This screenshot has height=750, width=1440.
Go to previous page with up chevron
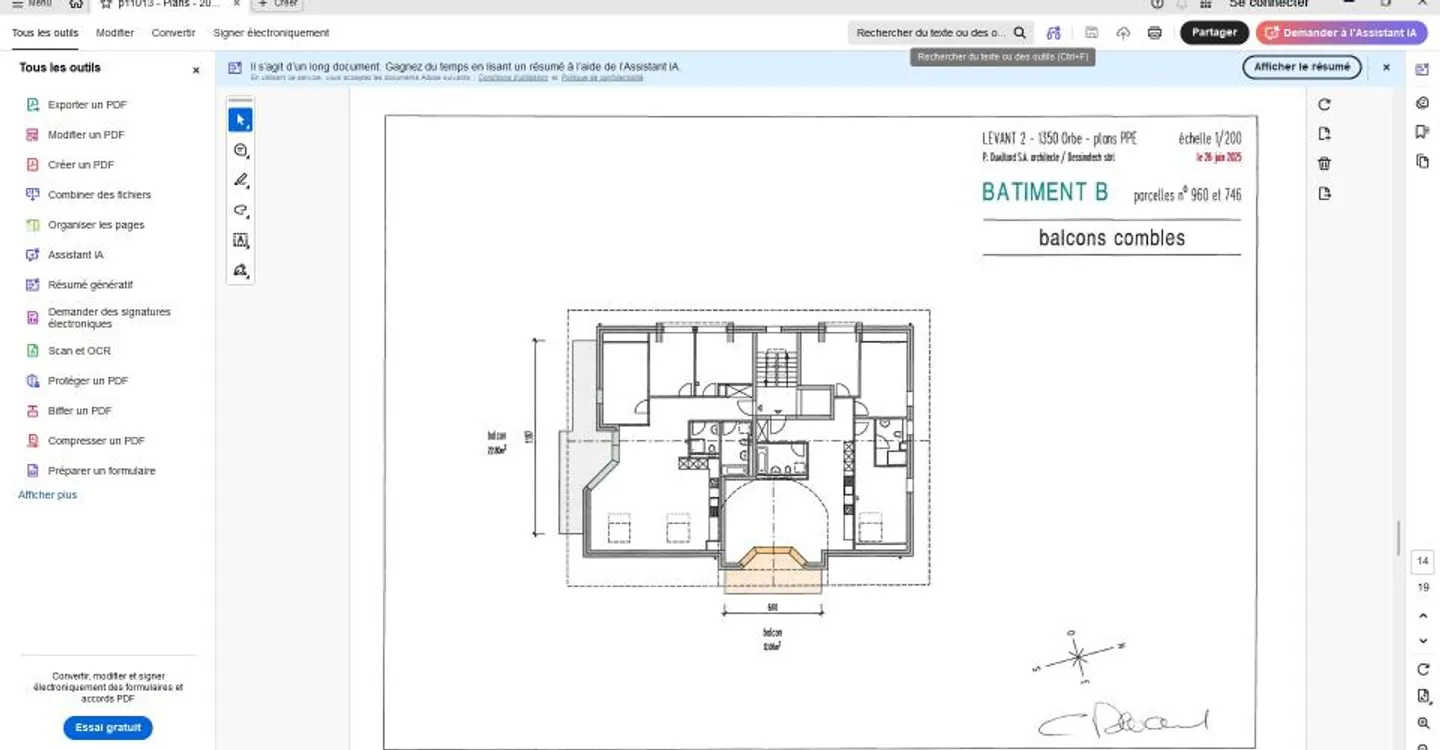coord(1423,616)
